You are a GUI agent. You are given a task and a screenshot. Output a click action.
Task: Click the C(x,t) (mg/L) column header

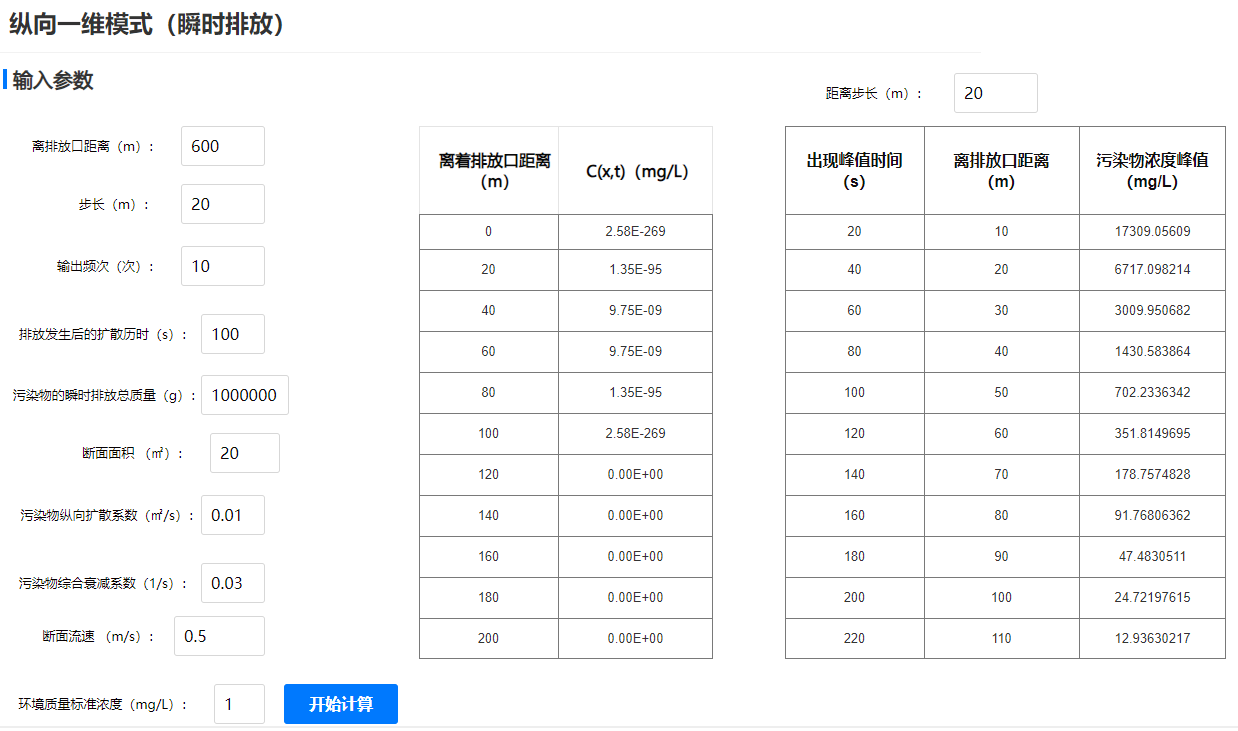(x=635, y=171)
